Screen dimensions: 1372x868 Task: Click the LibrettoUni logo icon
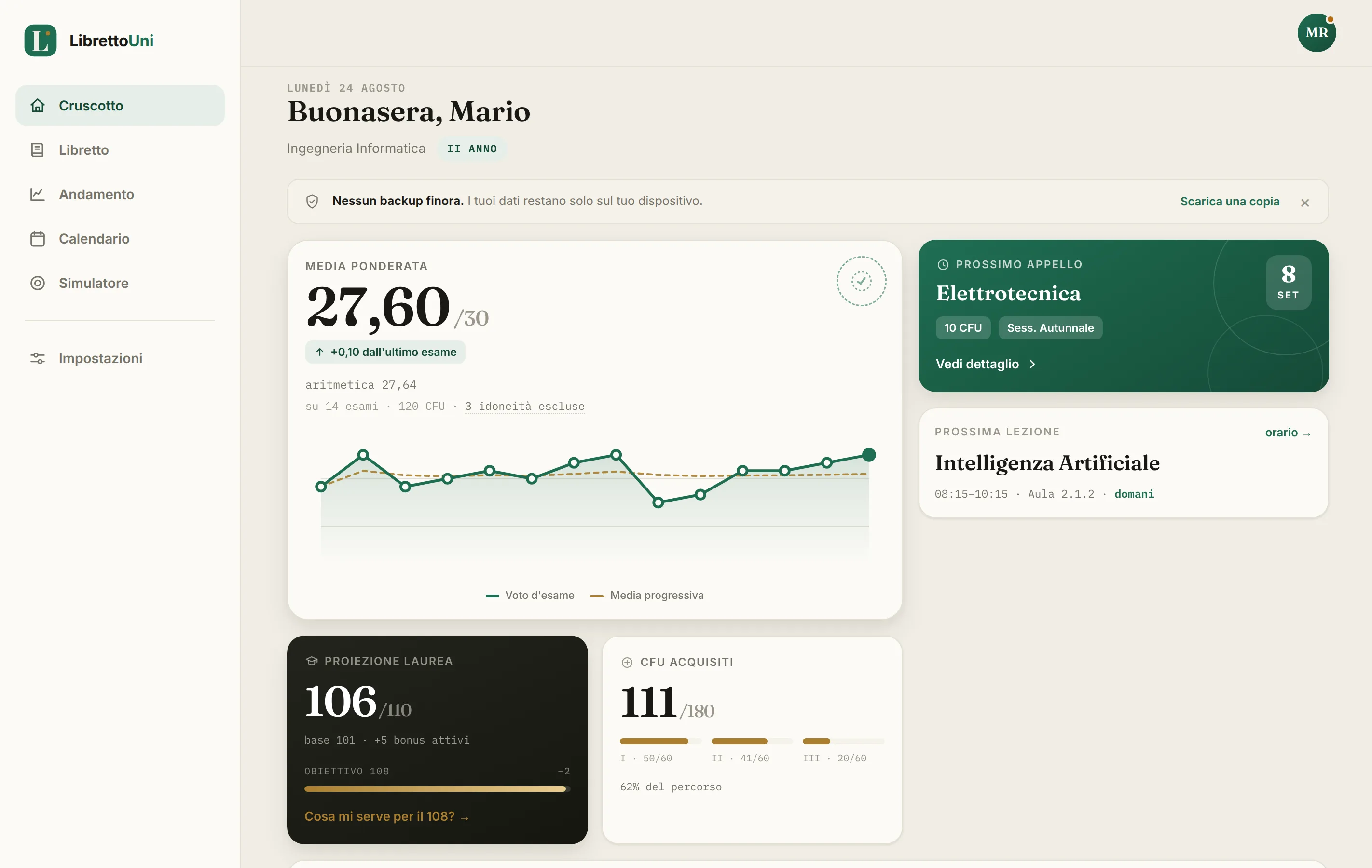click(40, 41)
